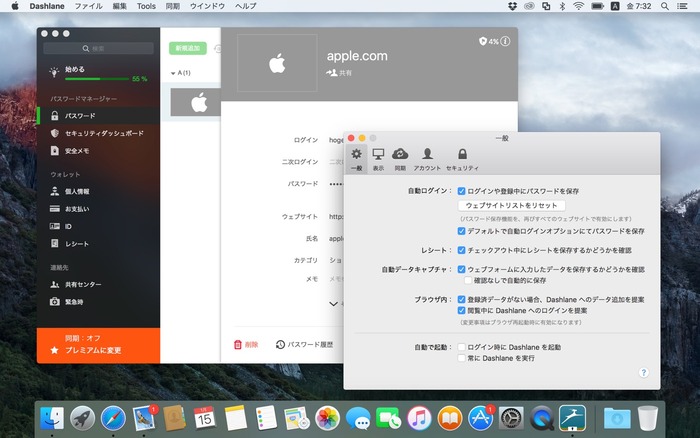Open the help question mark in preferences
The width and height of the screenshot is (700, 438).
point(643,372)
